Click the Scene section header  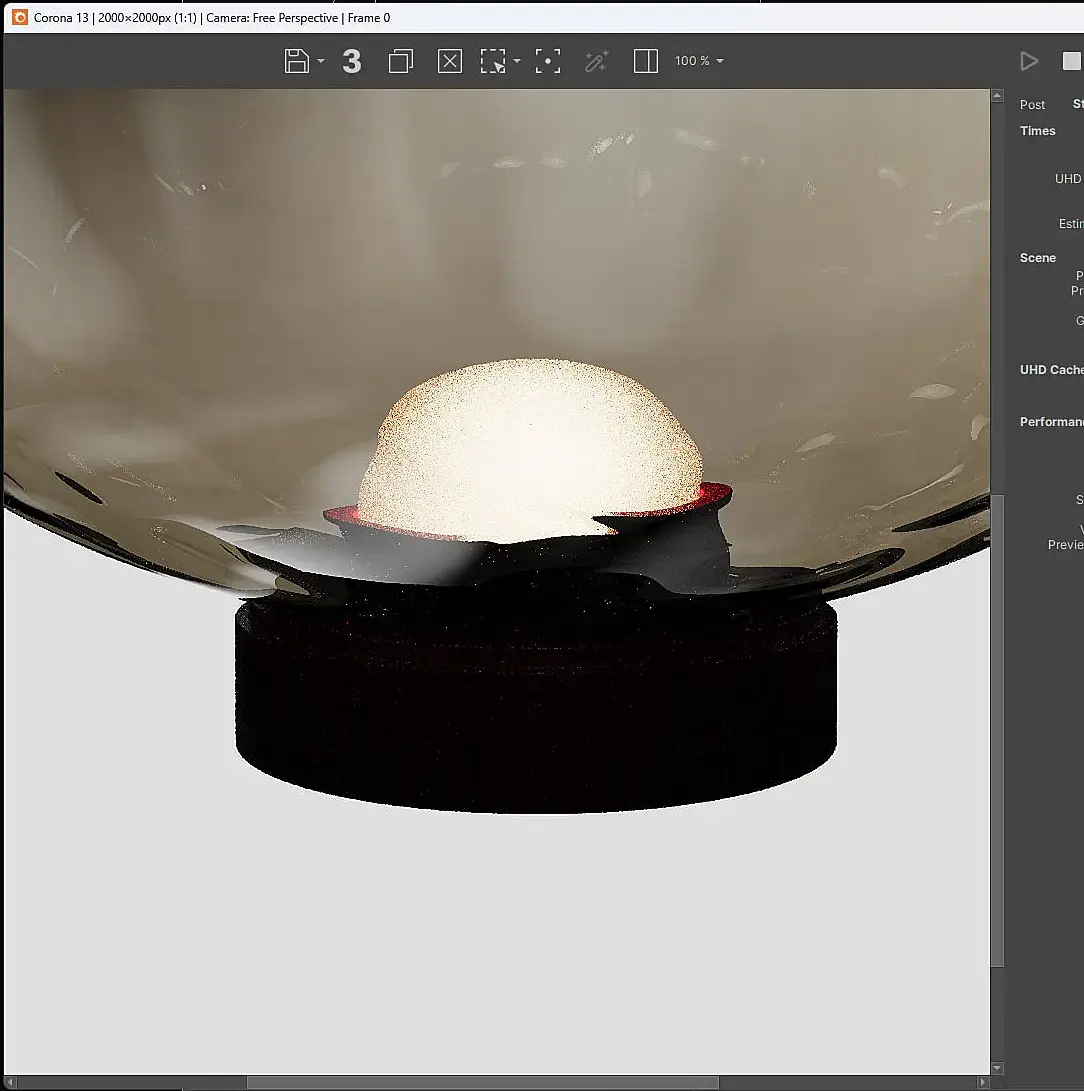pos(1037,258)
